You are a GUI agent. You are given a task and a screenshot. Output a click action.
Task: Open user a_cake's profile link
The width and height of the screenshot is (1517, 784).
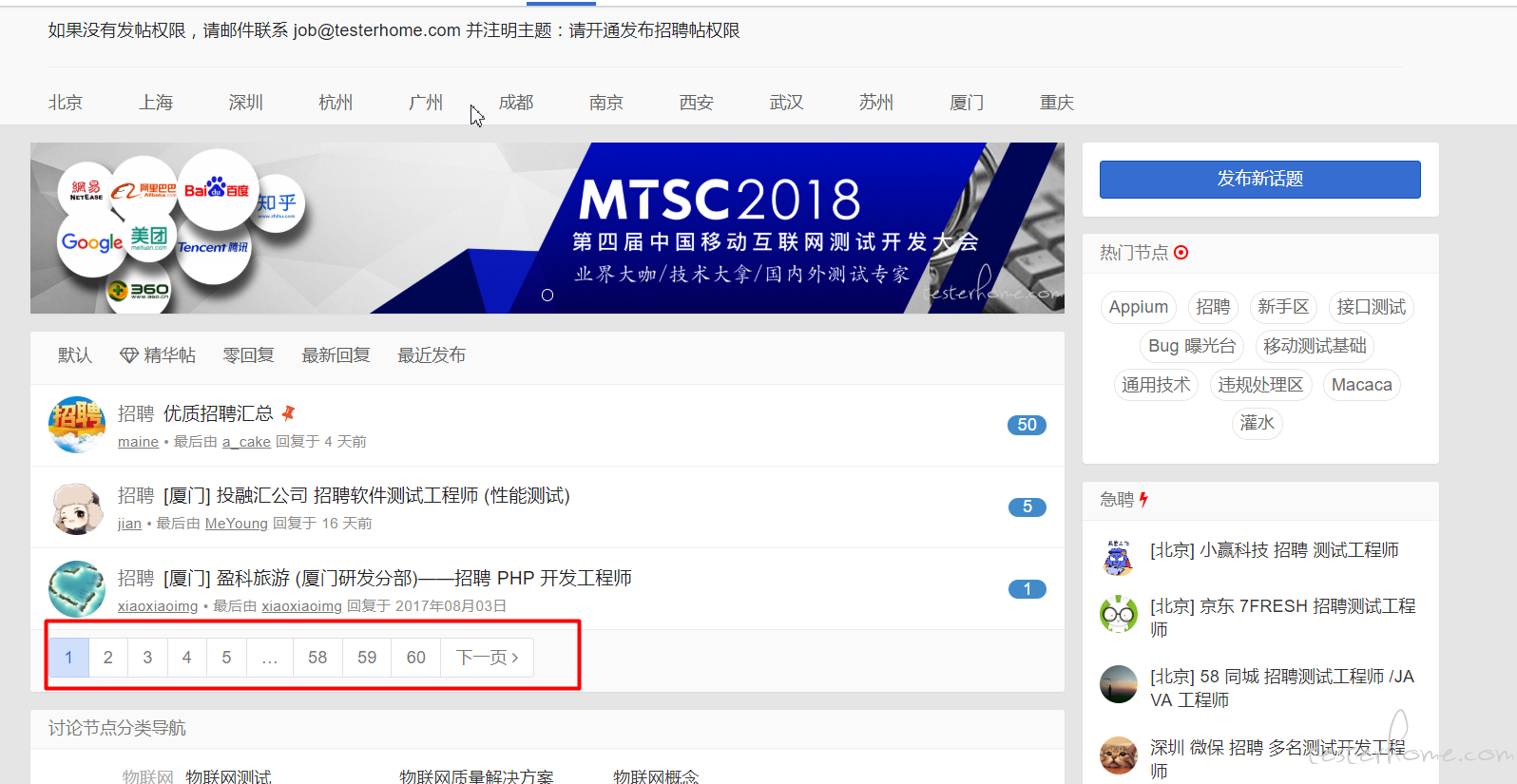[246, 442]
